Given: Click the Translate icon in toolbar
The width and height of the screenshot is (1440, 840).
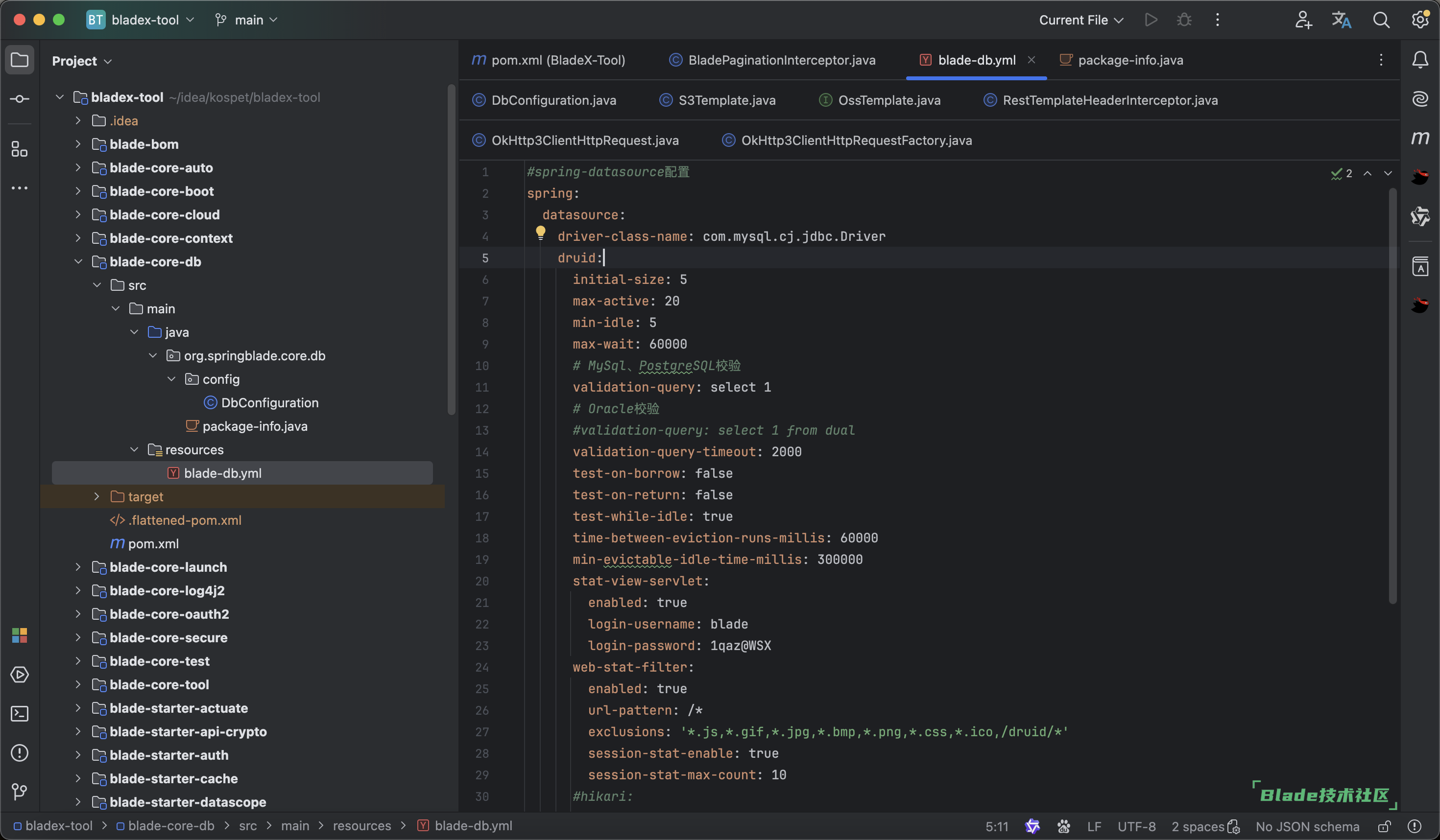Looking at the screenshot, I should 1342,20.
